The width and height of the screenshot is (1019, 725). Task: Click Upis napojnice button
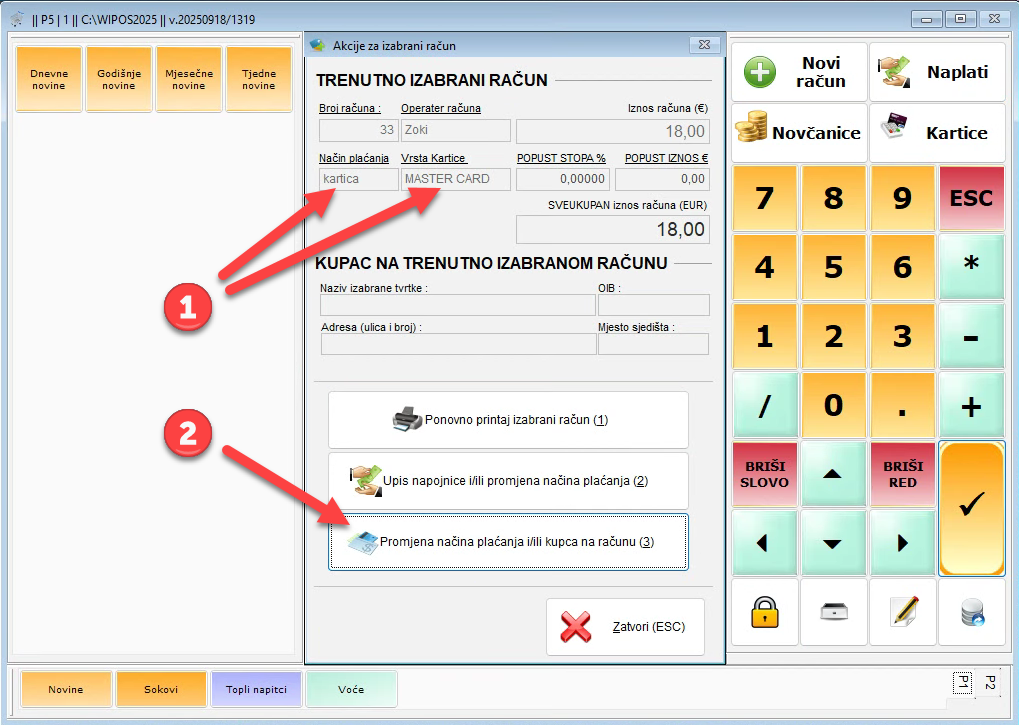click(x=508, y=481)
